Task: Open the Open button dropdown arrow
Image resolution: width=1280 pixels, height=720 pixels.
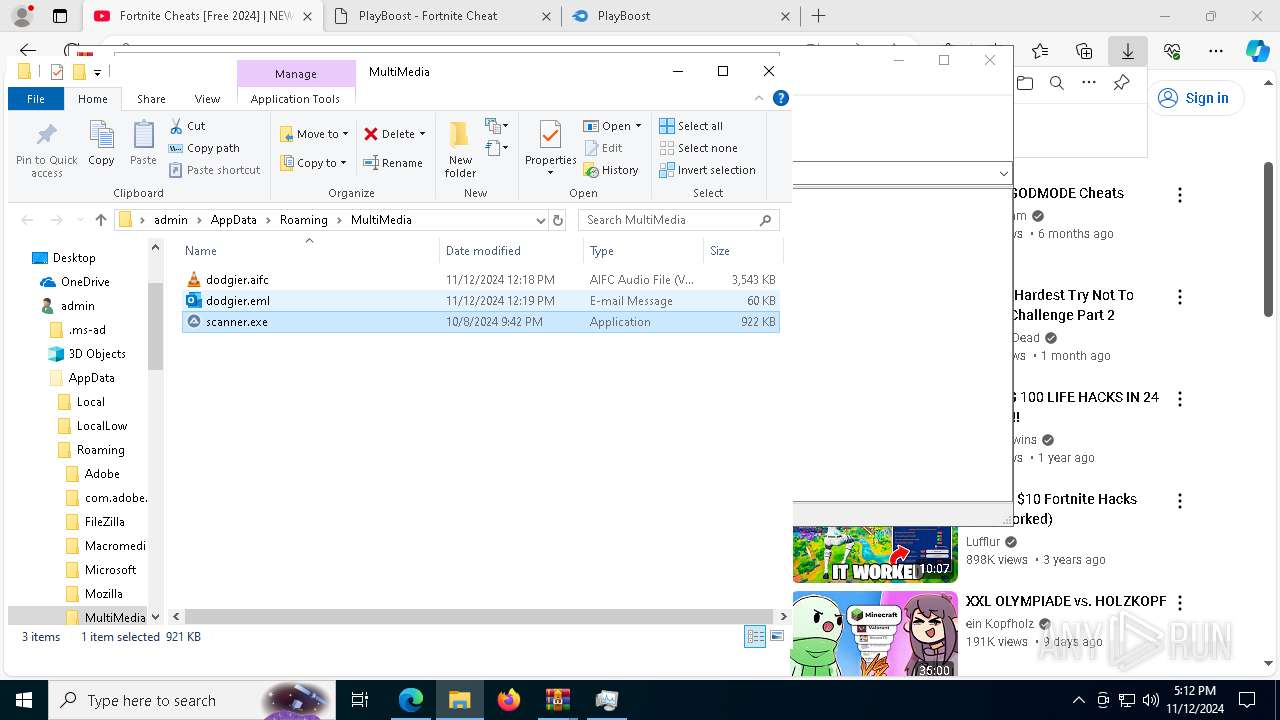Action: pyautogui.click(x=638, y=126)
